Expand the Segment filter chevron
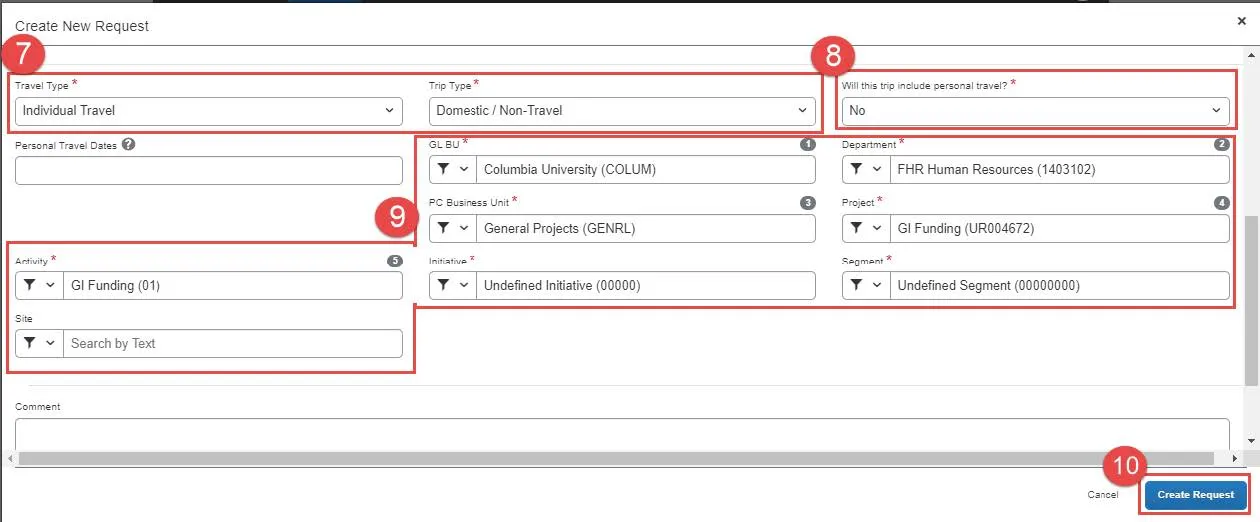Screen dimensions: 1260x522 [878, 286]
